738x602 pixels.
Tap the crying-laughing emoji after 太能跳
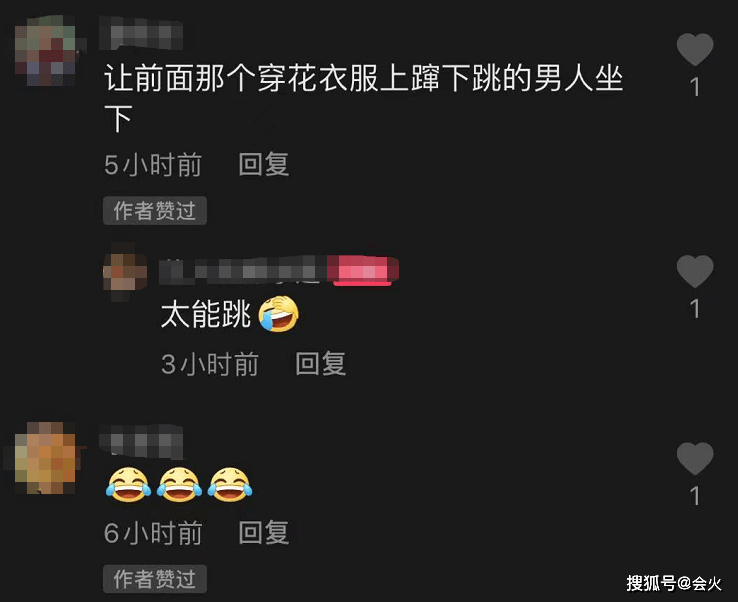279,314
